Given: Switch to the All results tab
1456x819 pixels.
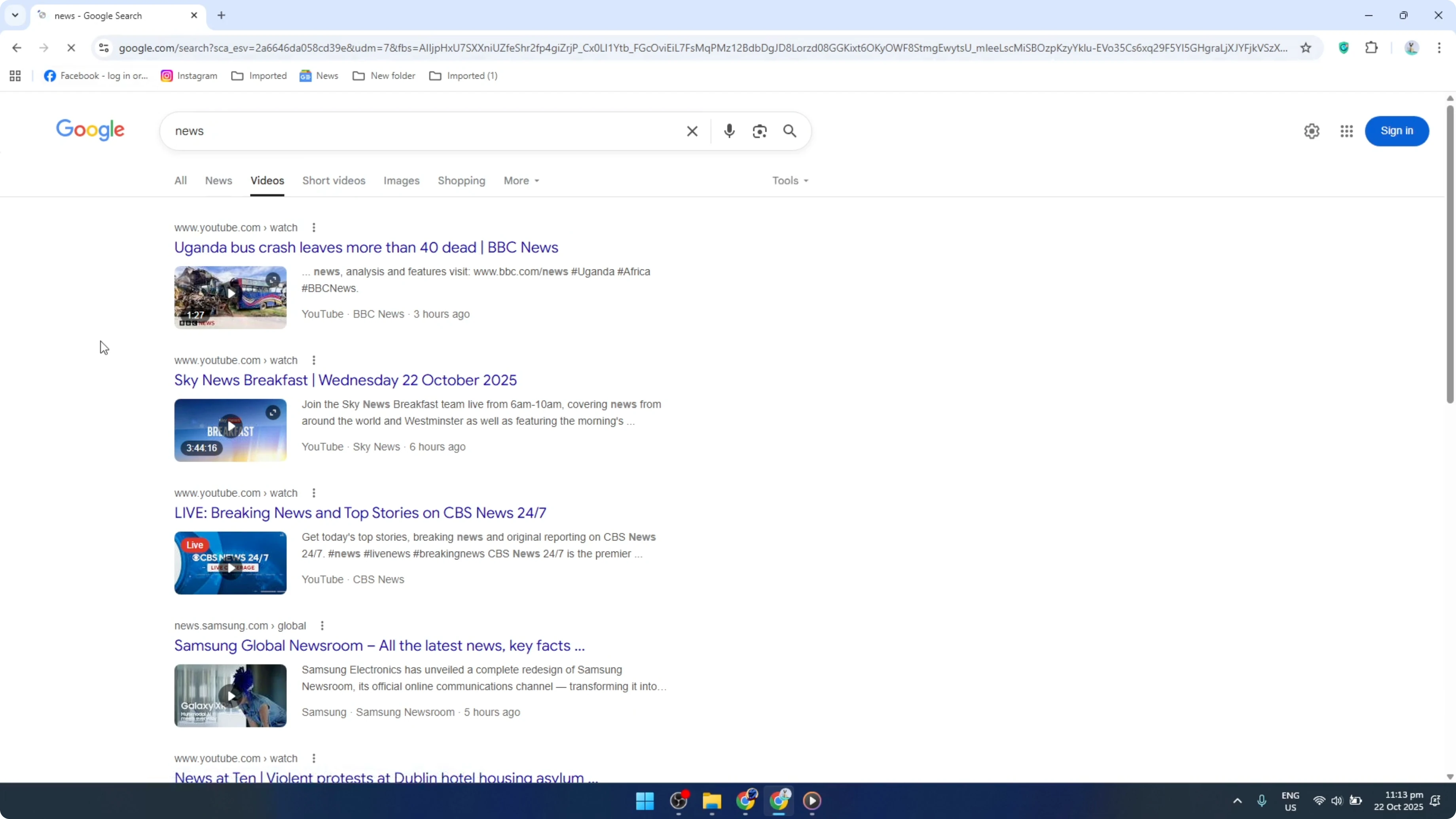Looking at the screenshot, I should [x=180, y=181].
